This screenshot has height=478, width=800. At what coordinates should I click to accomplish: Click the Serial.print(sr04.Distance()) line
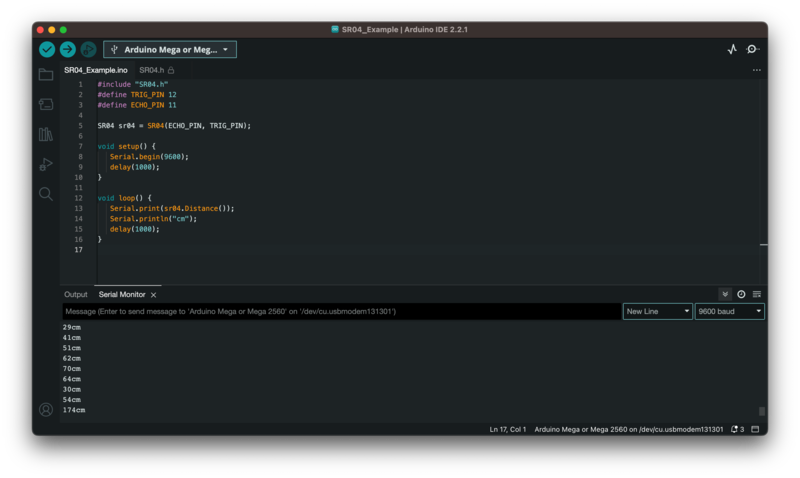tap(172, 208)
